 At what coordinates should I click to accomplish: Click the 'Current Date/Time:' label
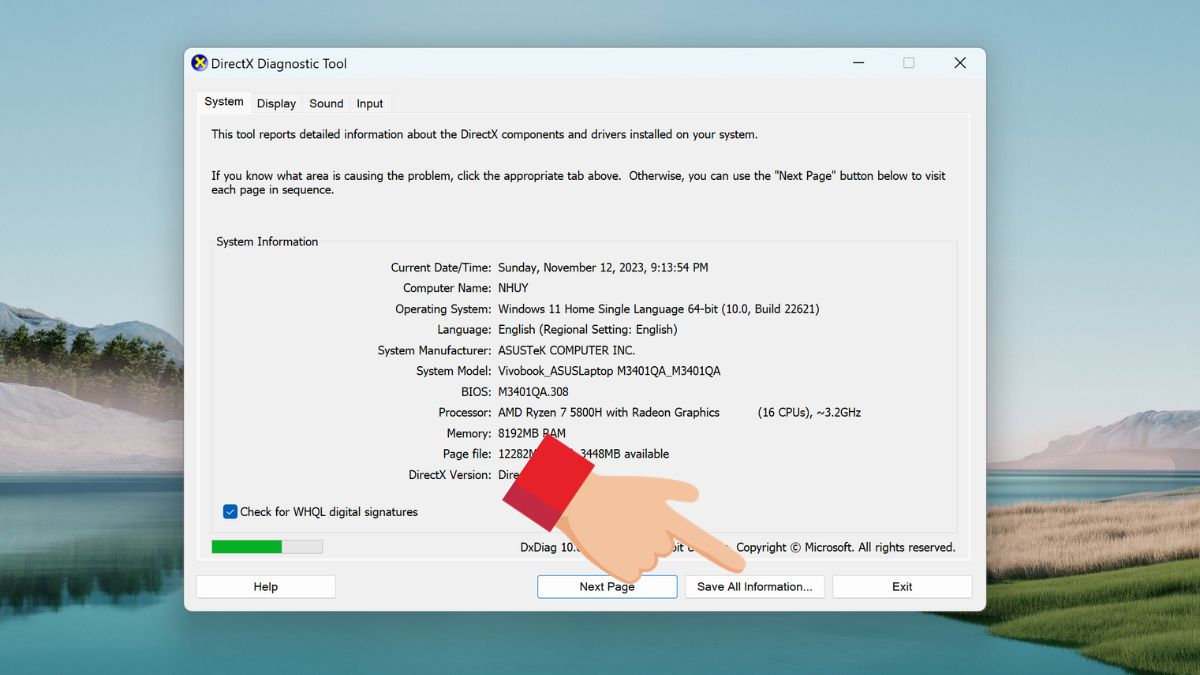tap(441, 268)
